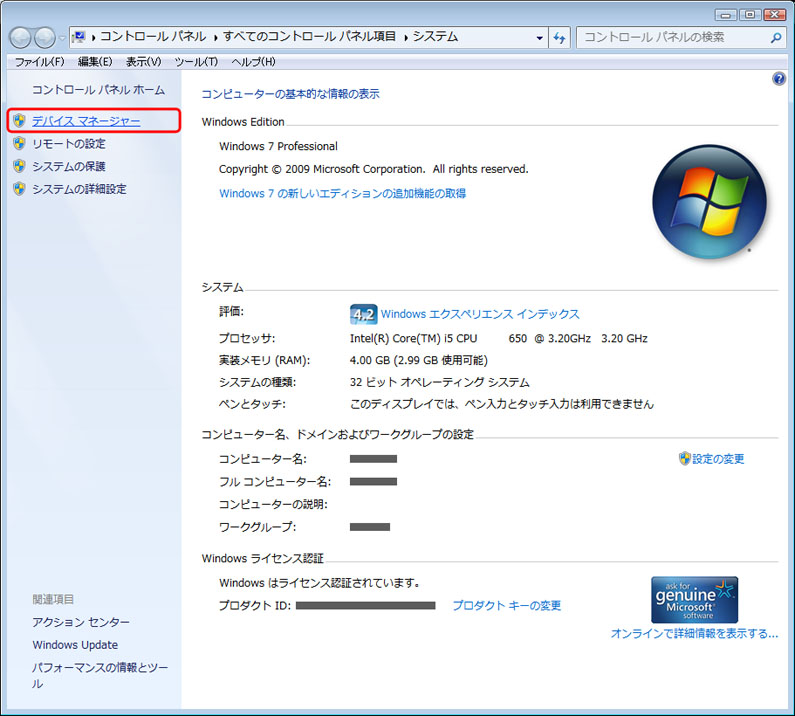Click the 4.2 experience index score badge
The width and height of the screenshot is (795, 716).
click(364, 314)
